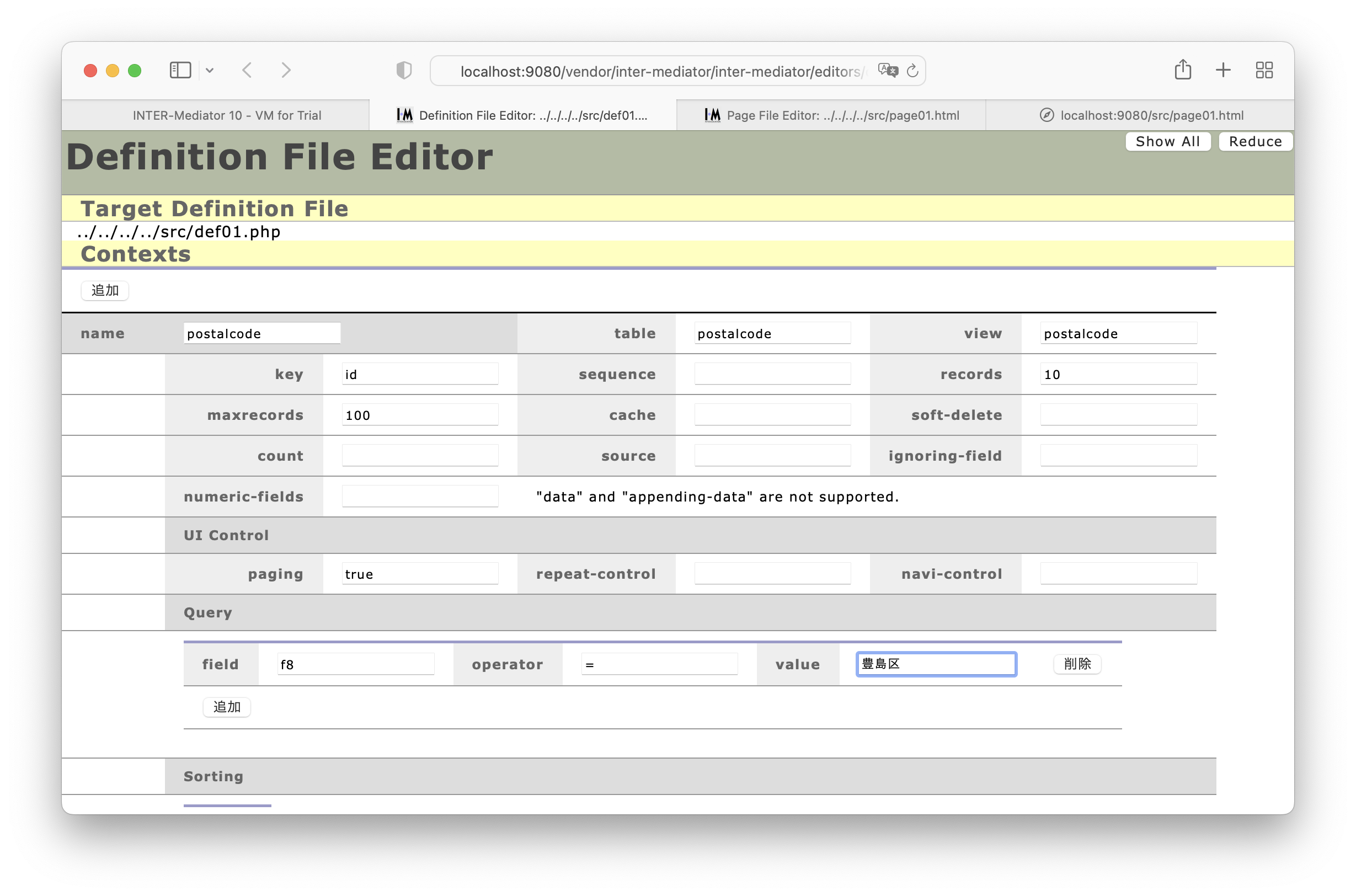Open a new tab with plus icon

tap(1223, 70)
